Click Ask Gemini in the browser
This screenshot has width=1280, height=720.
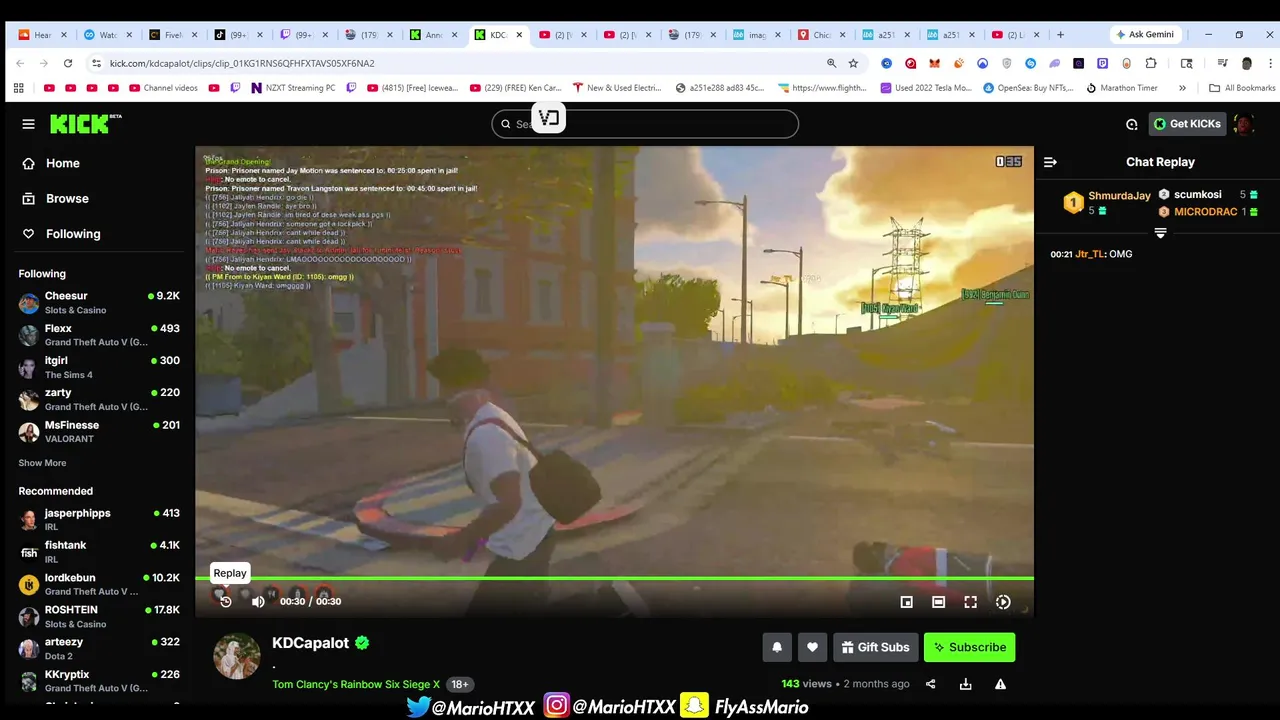point(1145,34)
